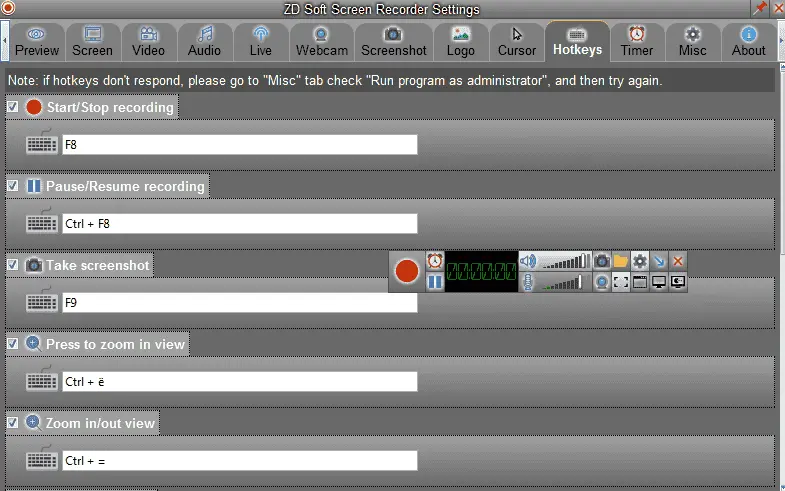Image resolution: width=785 pixels, height=491 pixels.
Task: Disable the Start/Stop recording hotkey checkbox
Action: 13,107
